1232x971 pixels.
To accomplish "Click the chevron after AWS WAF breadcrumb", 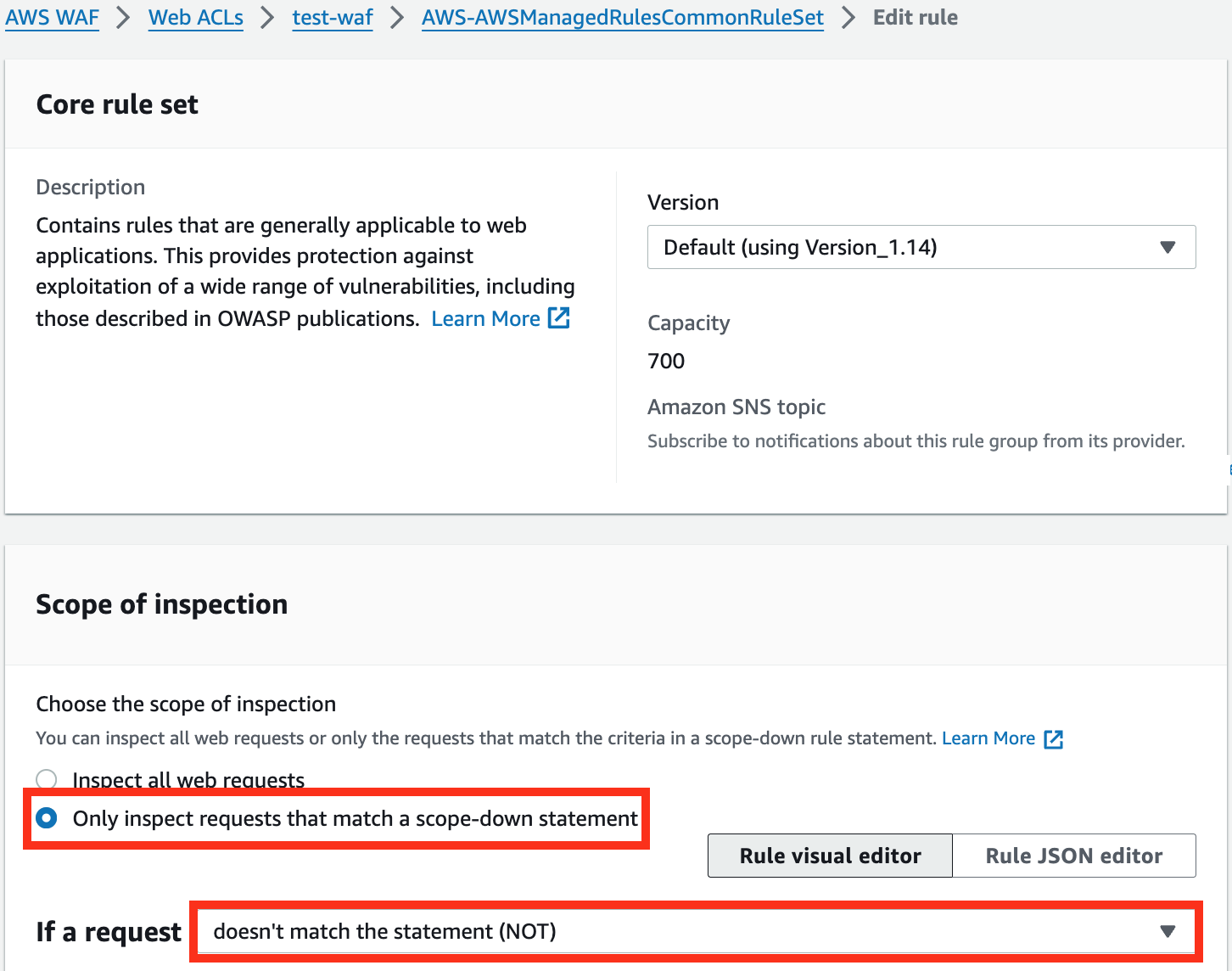I will point(124,17).
